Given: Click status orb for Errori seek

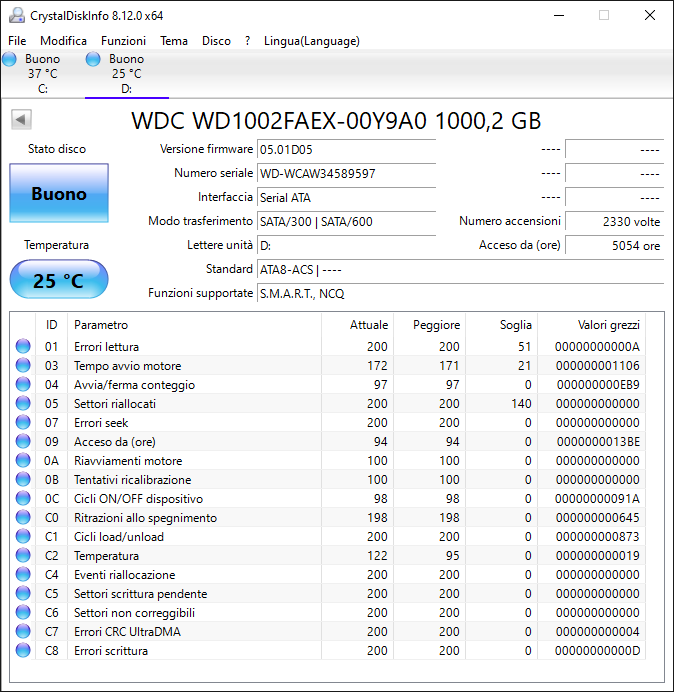Looking at the screenshot, I should (x=23, y=422).
